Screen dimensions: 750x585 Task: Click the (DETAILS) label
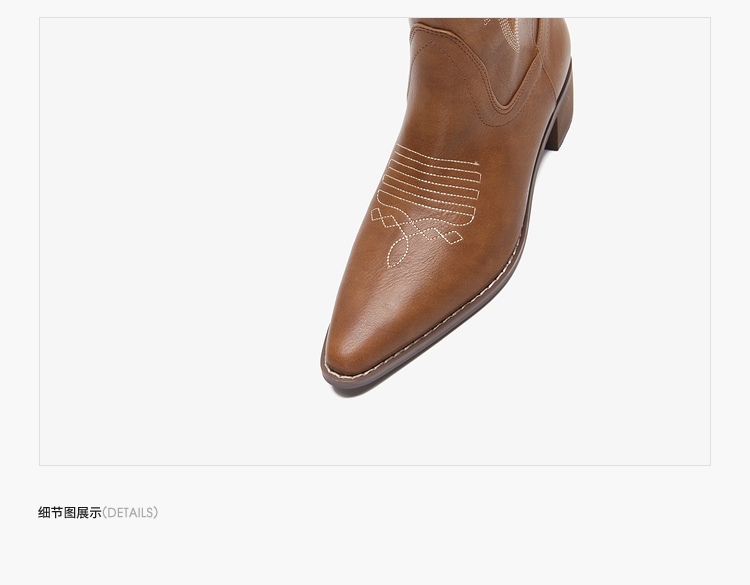[x=130, y=513]
